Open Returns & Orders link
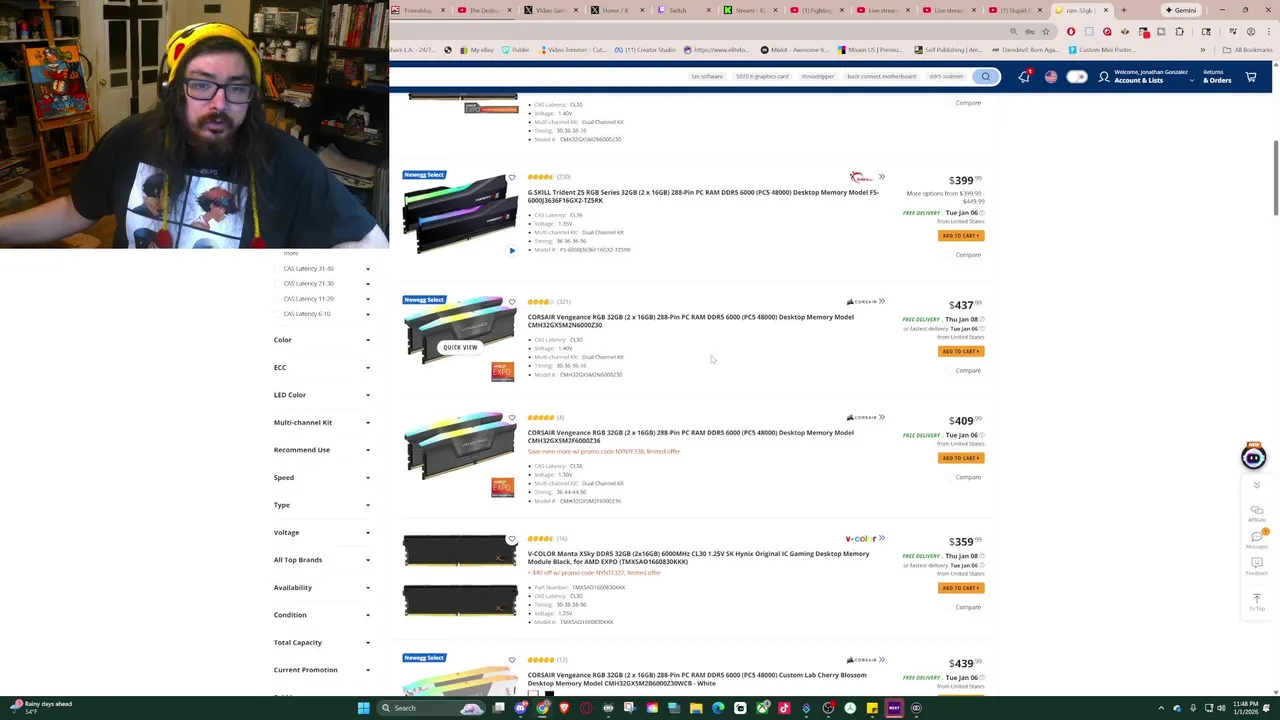 pyautogui.click(x=1217, y=77)
